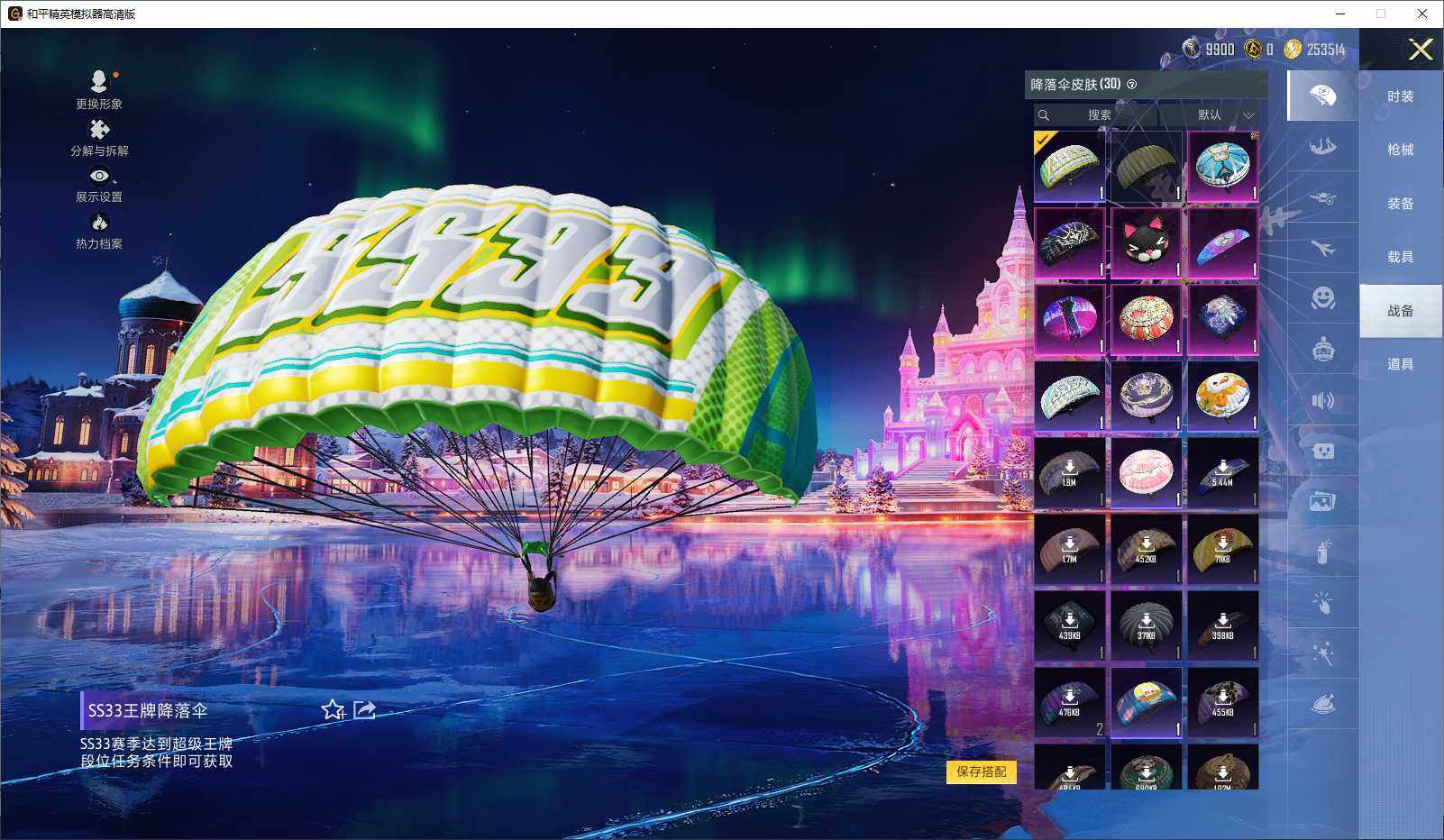Download the 439KB parachute skin
1444x840 pixels.
[1070, 626]
